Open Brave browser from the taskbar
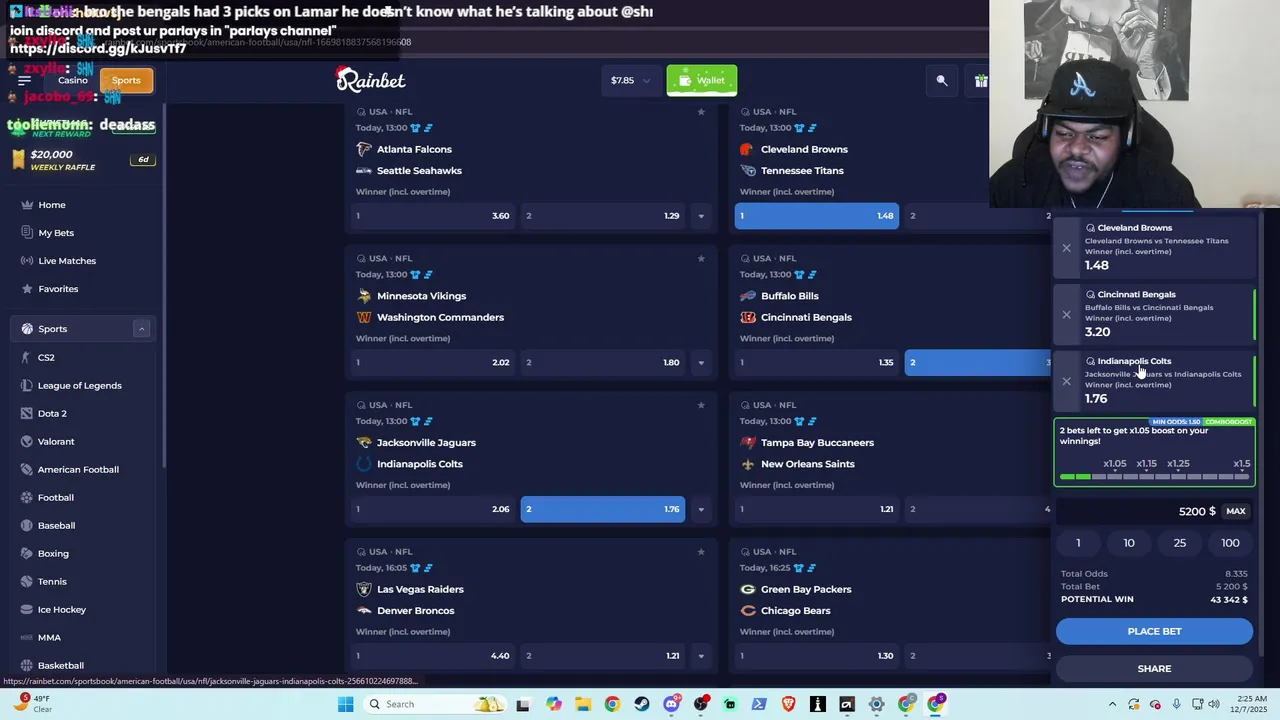 [x=788, y=704]
